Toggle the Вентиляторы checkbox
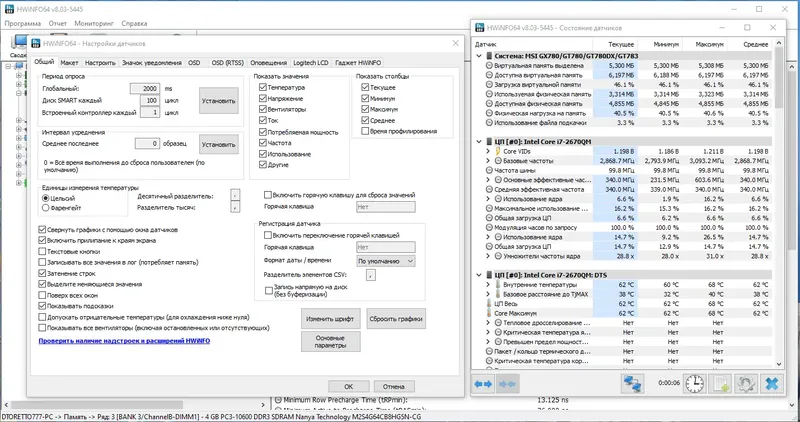Viewport: 800px width, 422px height. [x=263, y=109]
